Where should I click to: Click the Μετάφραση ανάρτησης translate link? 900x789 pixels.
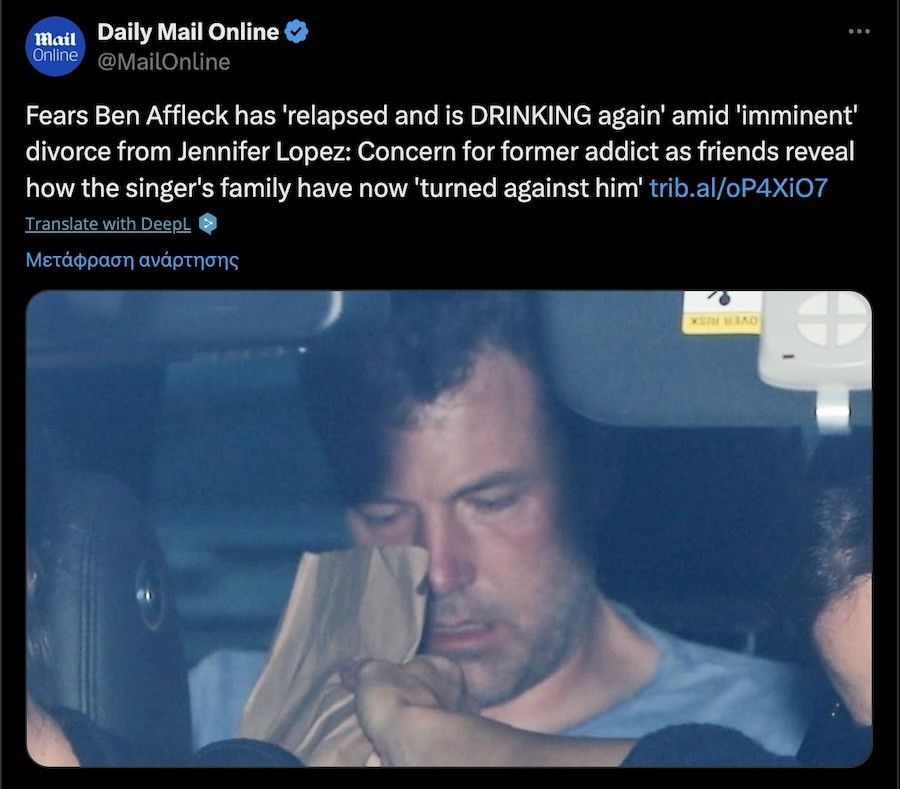pos(132,260)
